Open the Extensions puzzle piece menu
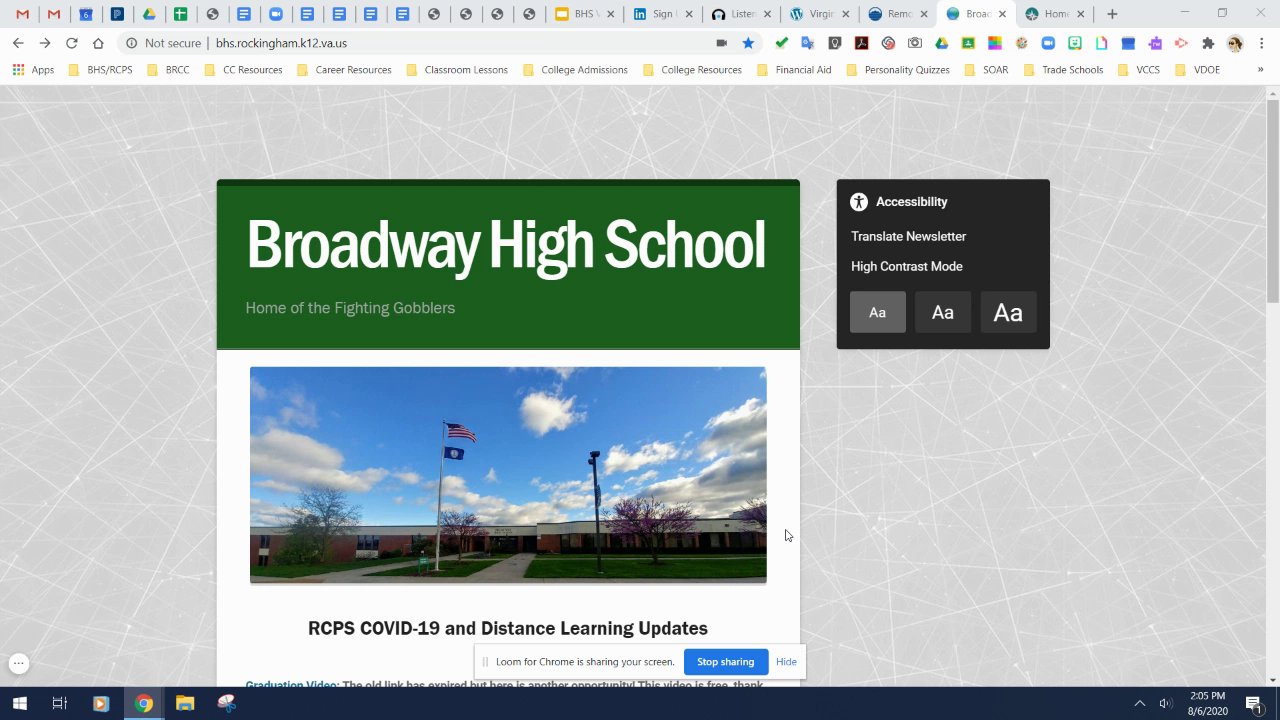Screen dimensions: 1280x720 (1208, 43)
